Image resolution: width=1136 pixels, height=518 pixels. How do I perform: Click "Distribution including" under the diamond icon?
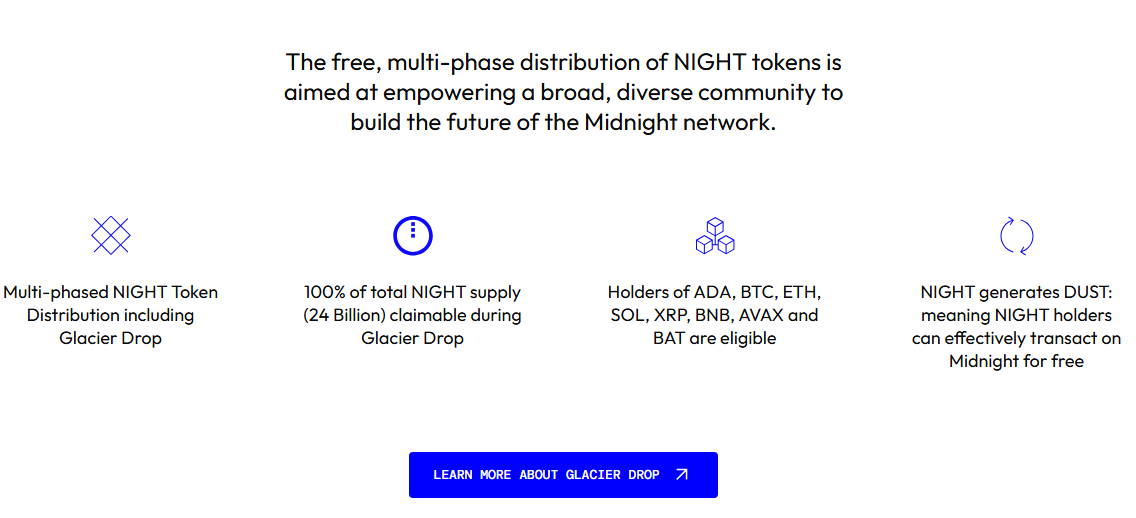(110, 315)
